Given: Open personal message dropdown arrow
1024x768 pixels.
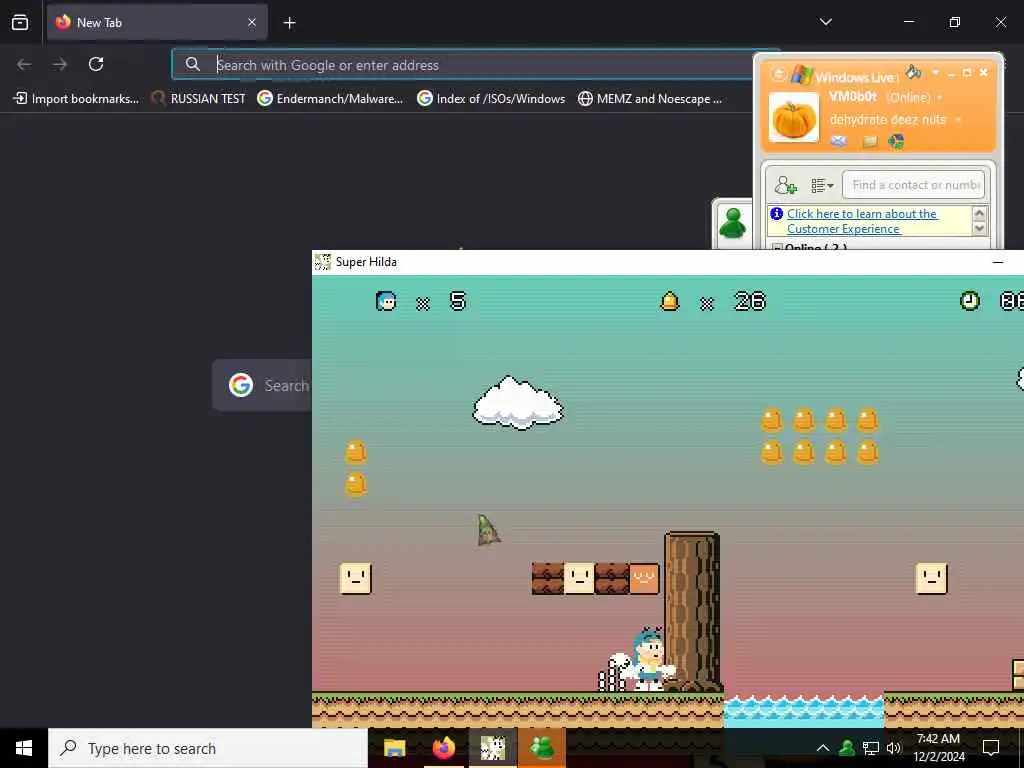Looking at the screenshot, I should (958, 120).
